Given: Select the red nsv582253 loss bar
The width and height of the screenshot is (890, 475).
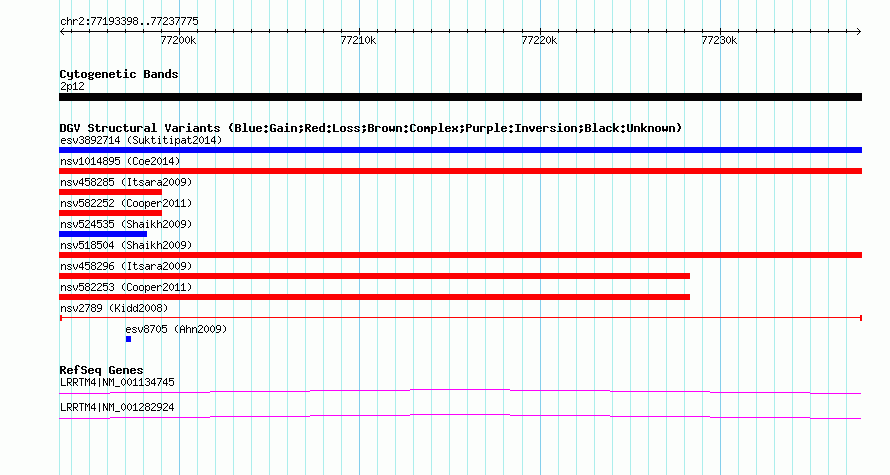Looking at the screenshot, I should [x=375, y=297].
